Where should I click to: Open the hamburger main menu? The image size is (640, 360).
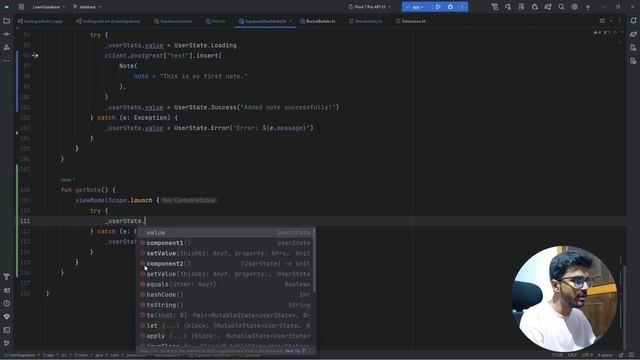click(x=21, y=7)
